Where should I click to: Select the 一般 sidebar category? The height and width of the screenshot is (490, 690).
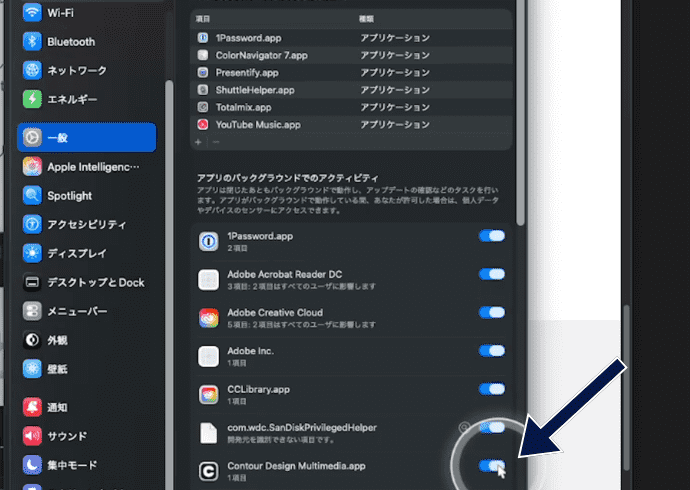coord(86,137)
